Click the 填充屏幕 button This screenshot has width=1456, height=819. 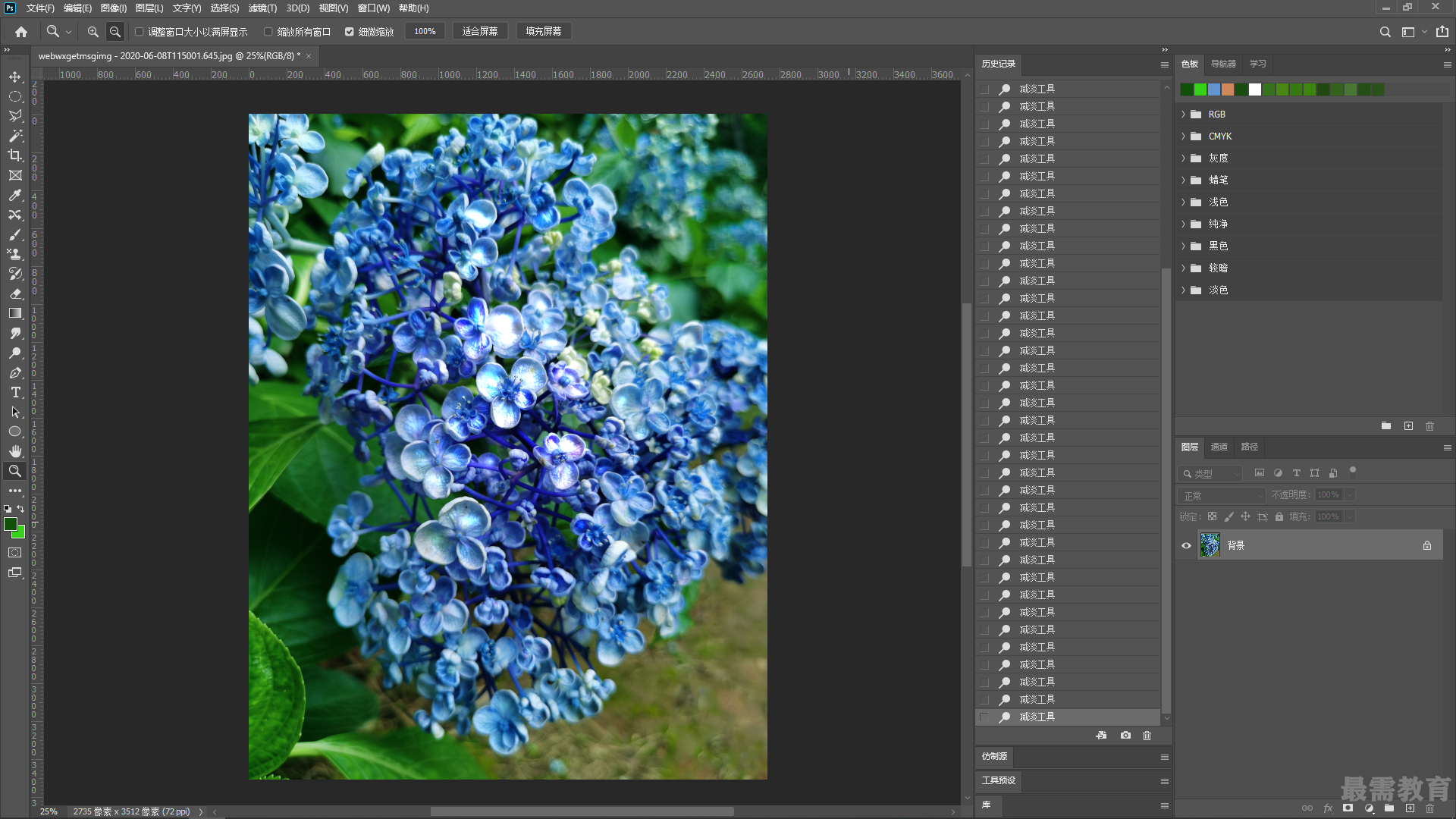tap(544, 32)
